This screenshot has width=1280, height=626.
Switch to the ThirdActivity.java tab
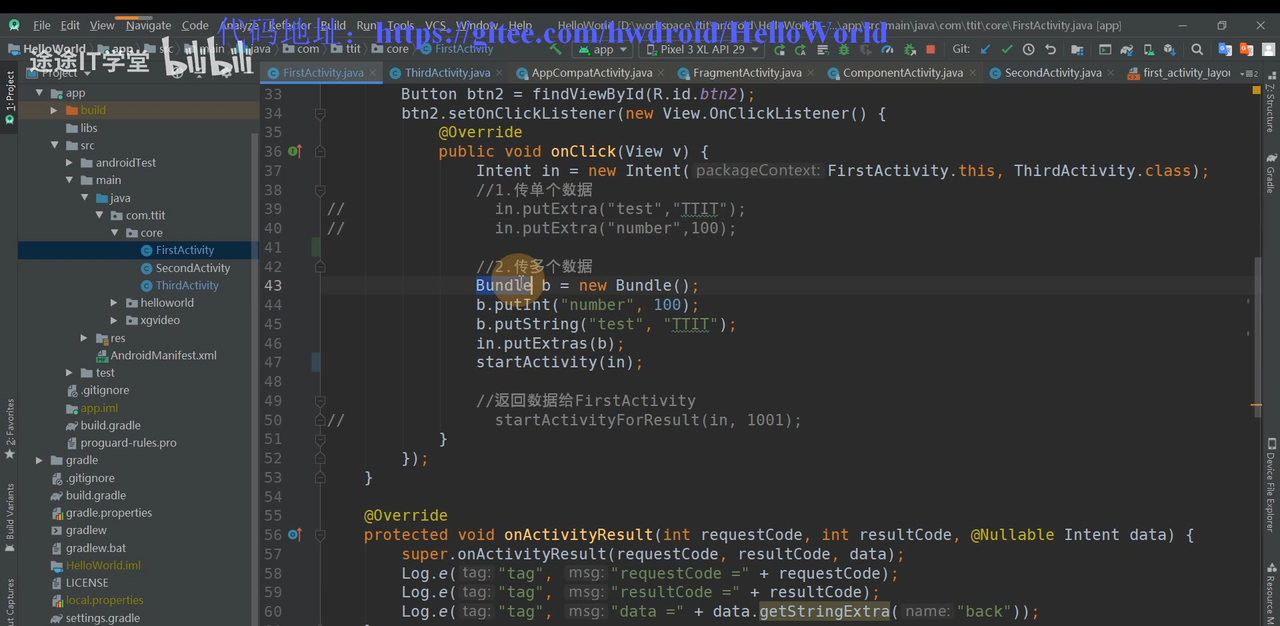pyautogui.click(x=447, y=73)
